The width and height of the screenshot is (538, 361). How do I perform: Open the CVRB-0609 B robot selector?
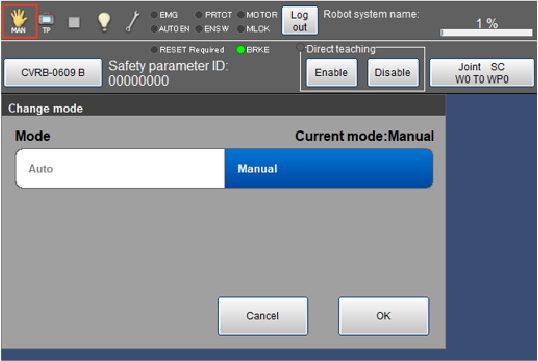pyautogui.click(x=53, y=73)
